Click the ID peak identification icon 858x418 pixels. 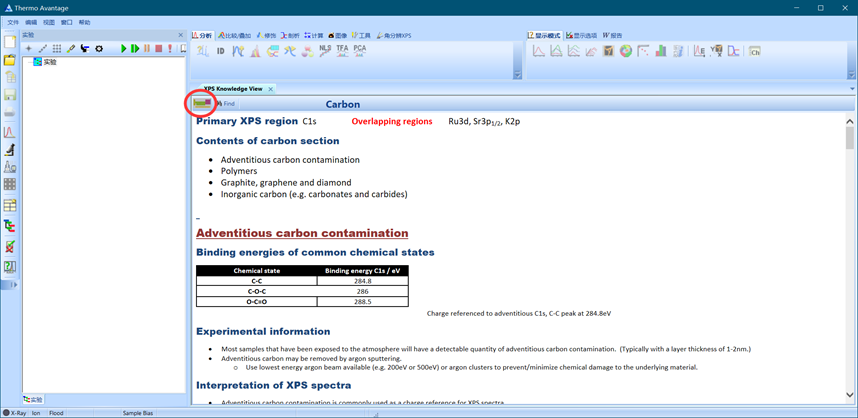pos(220,51)
